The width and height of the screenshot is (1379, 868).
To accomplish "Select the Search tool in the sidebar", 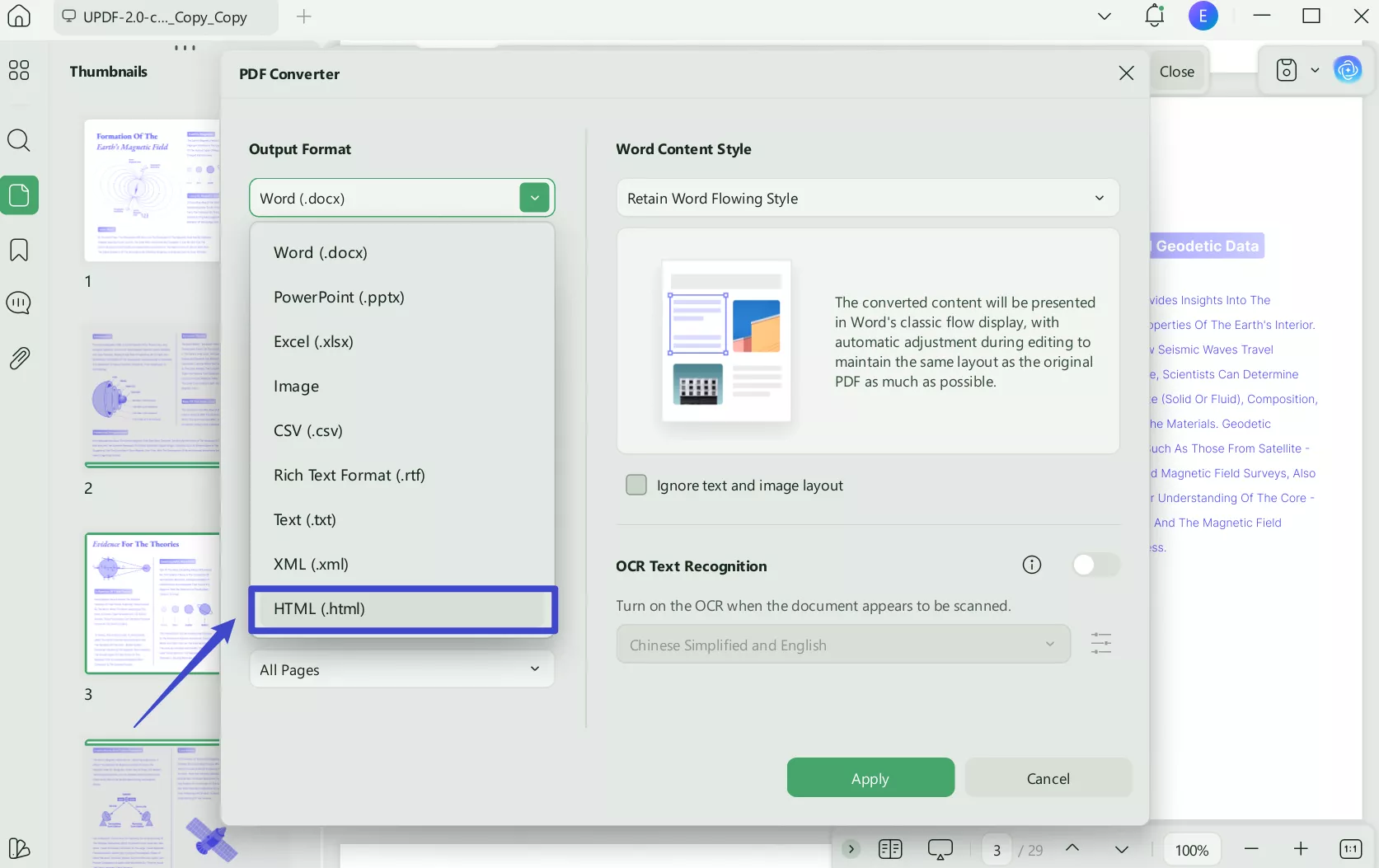I will (x=18, y=140).
